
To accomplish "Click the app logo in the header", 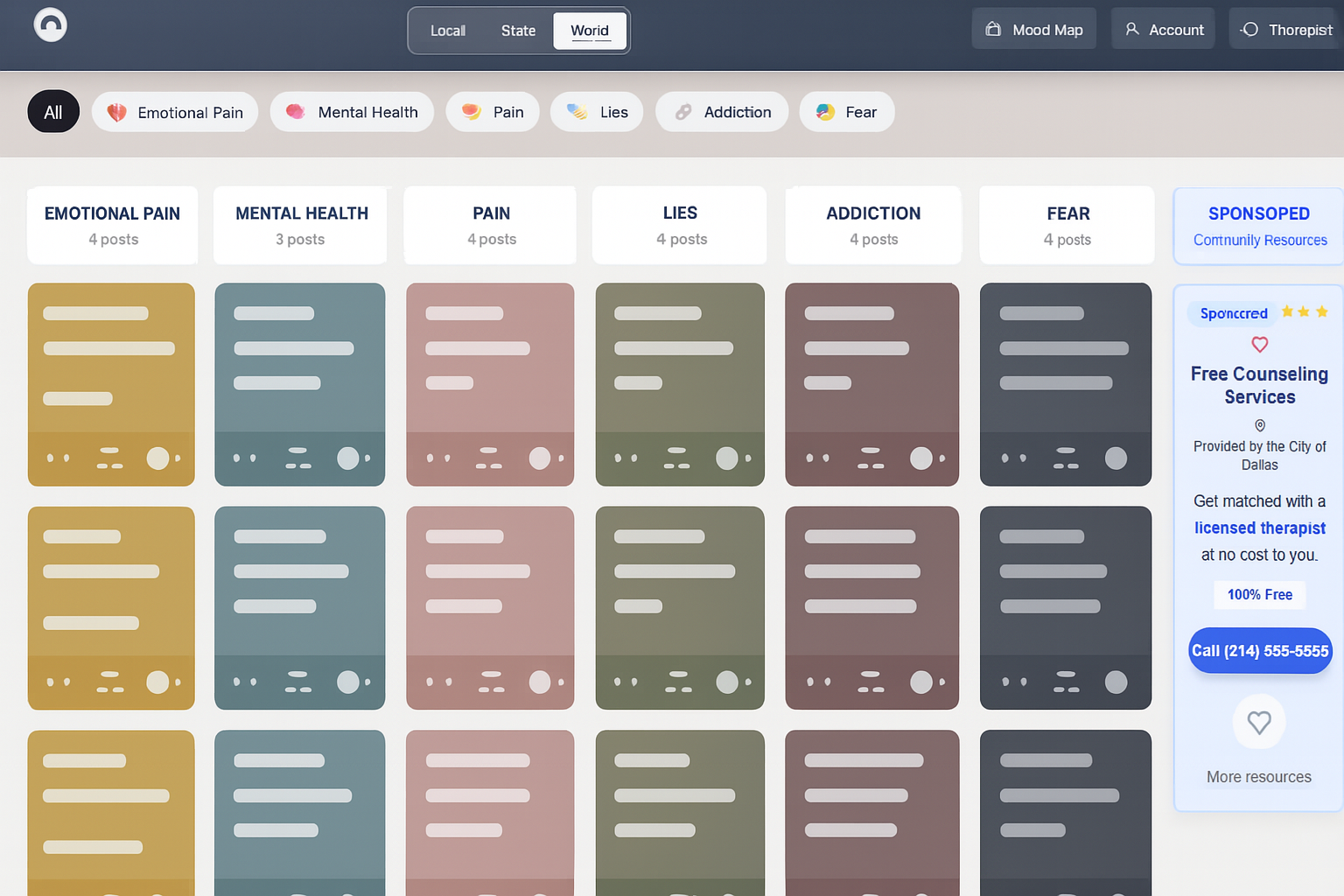I will pyautogui.click(x=50, y=24).
